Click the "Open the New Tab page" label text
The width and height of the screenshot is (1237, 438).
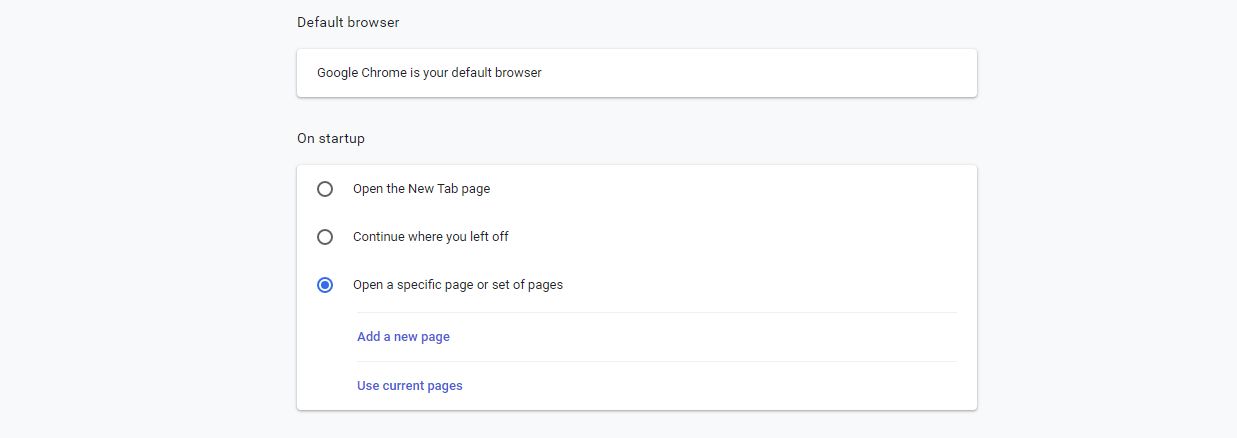tap(421, 189)
